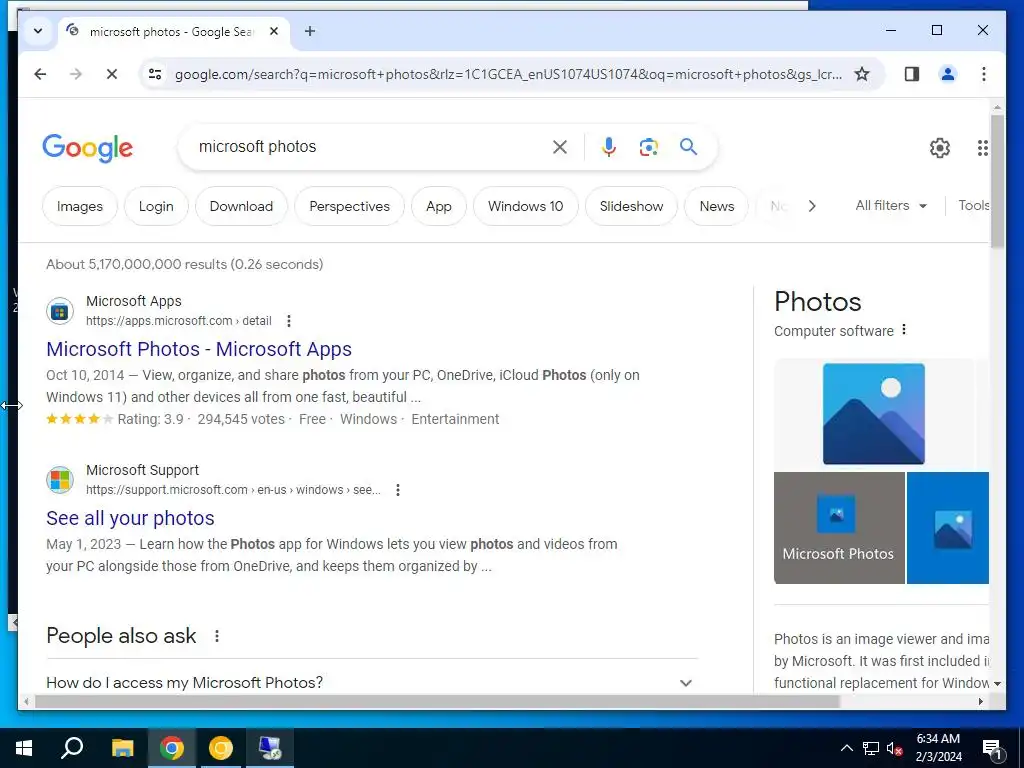The width and height of the screenshot is (1024, 768).
Task: Open the Tools option
Action: 974,206
